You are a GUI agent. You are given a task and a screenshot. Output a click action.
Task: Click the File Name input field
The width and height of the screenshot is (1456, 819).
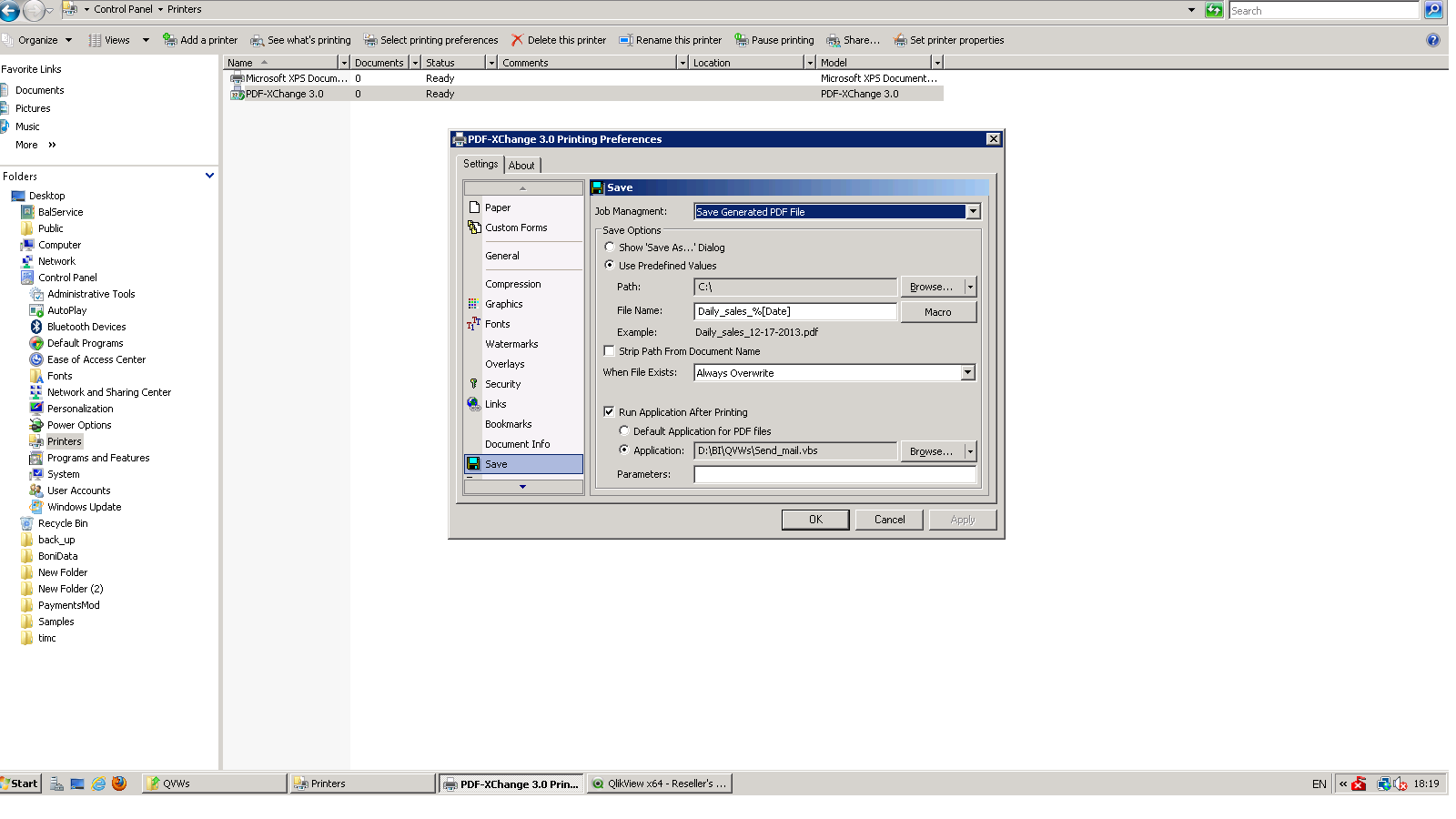pos(795,311)
